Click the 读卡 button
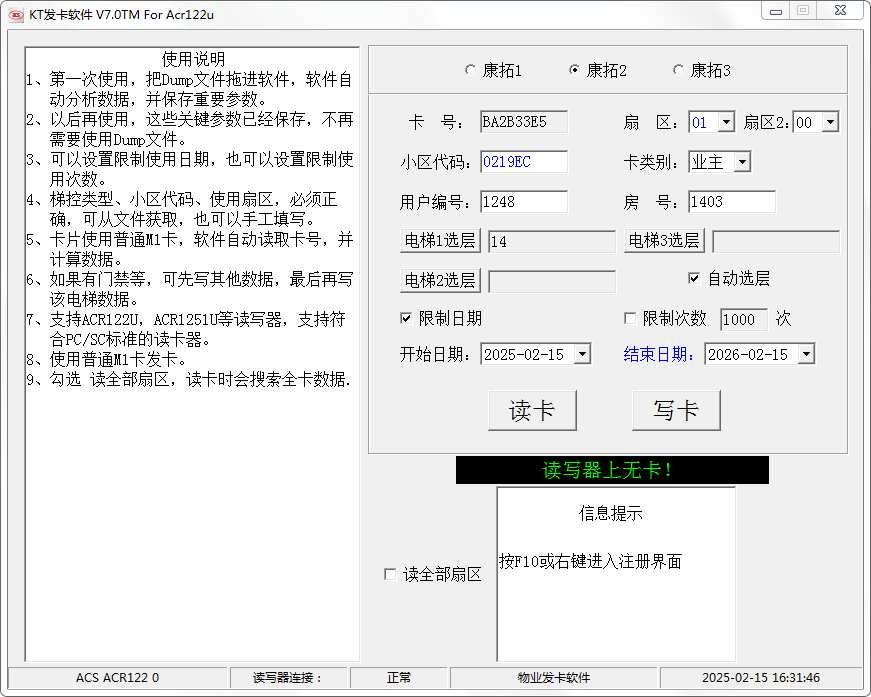Image resolution: width=871 pixels, height=697 pixels. point(532,410)
